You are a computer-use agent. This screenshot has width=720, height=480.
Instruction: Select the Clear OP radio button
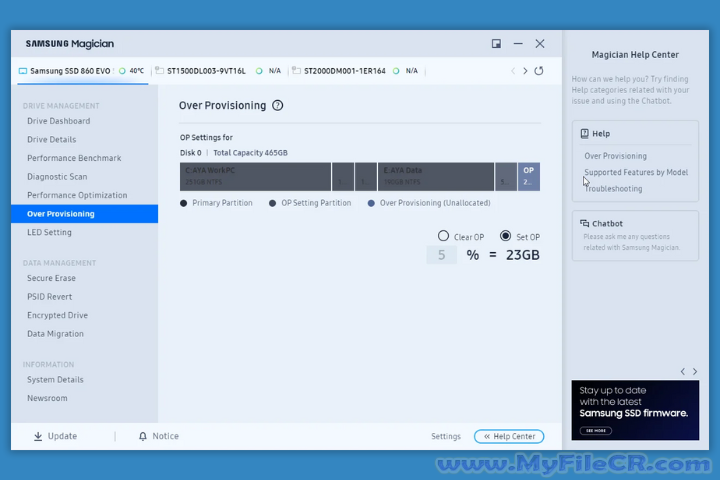443,236
